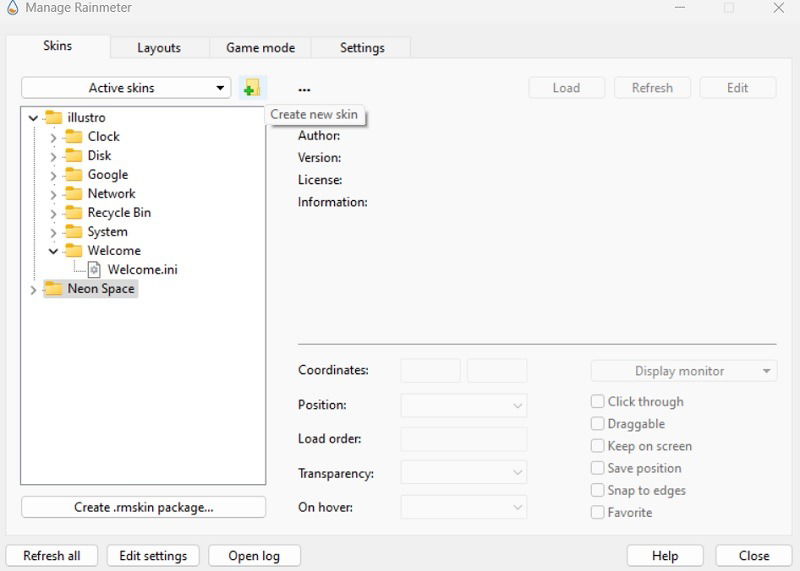Select the Network tree label

112,193
